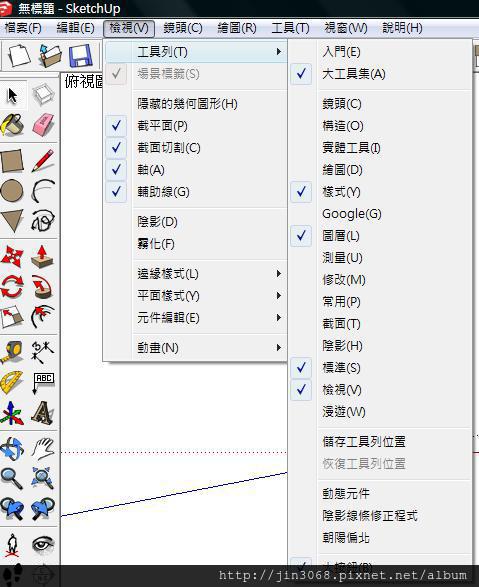Select the 3D Text tool

43,412
